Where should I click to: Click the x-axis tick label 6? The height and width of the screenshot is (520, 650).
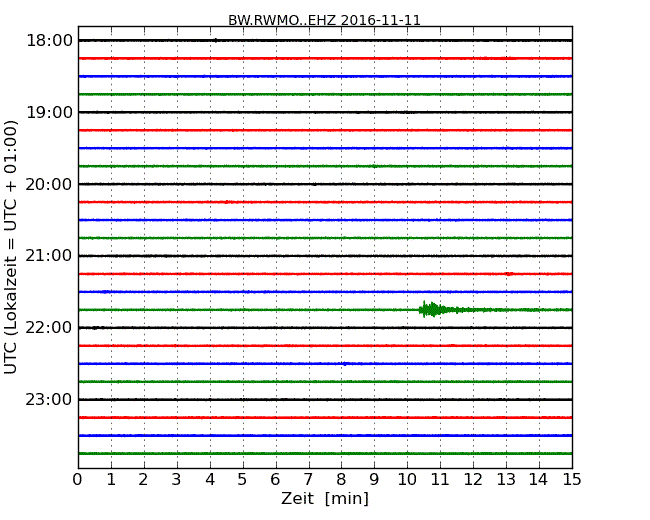(x=275, y=480)
